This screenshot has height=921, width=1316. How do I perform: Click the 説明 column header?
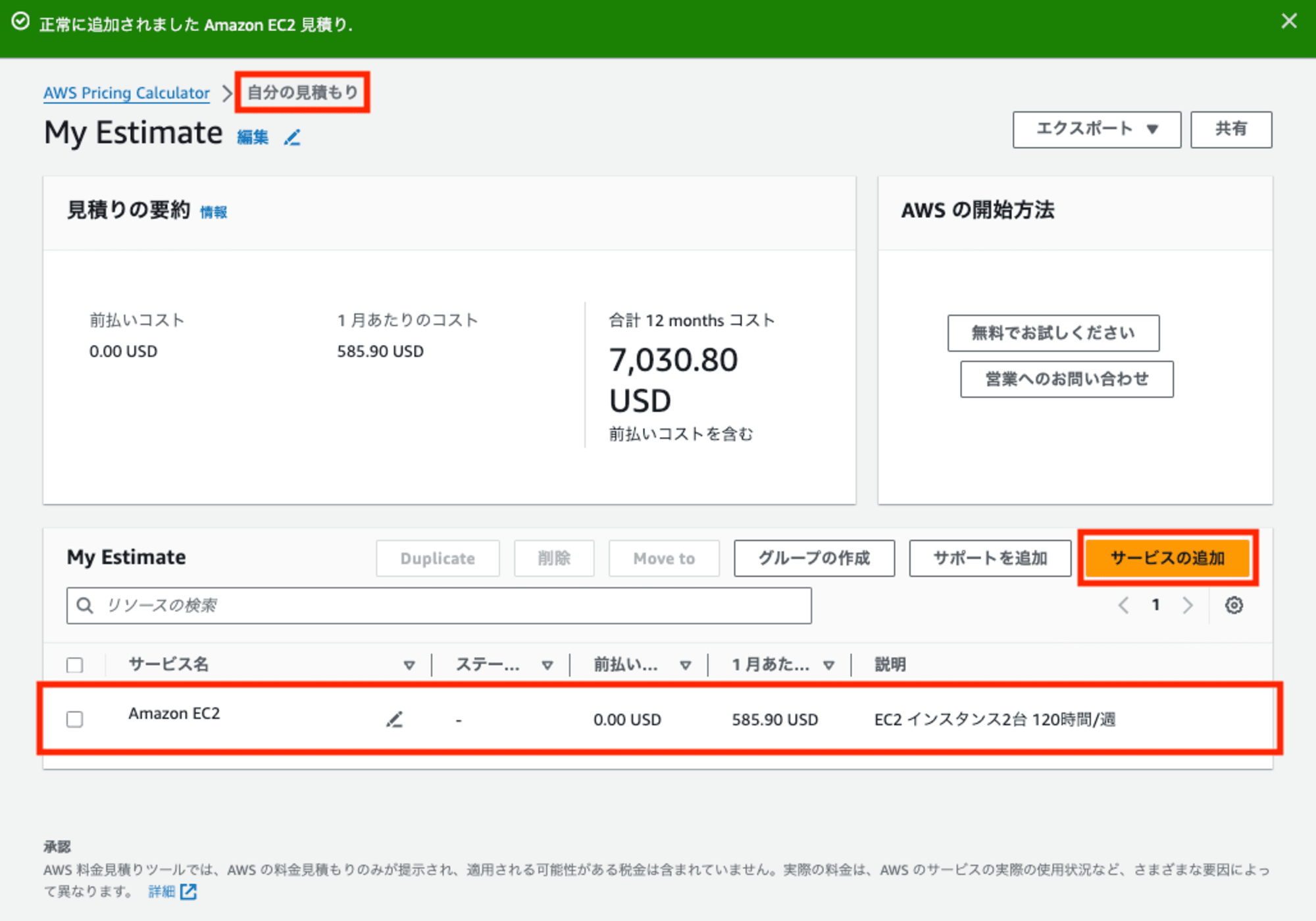click(x=890, y=665)
